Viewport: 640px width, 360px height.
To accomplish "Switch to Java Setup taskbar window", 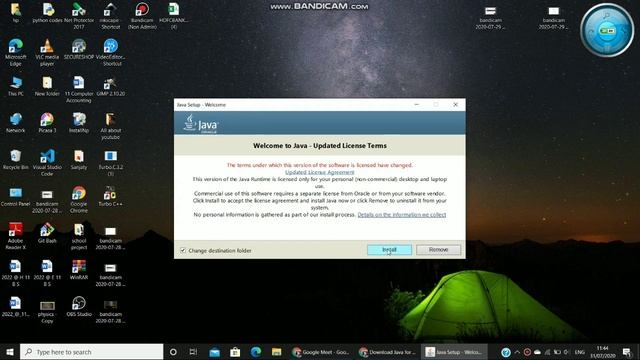I will coord(454,352).
